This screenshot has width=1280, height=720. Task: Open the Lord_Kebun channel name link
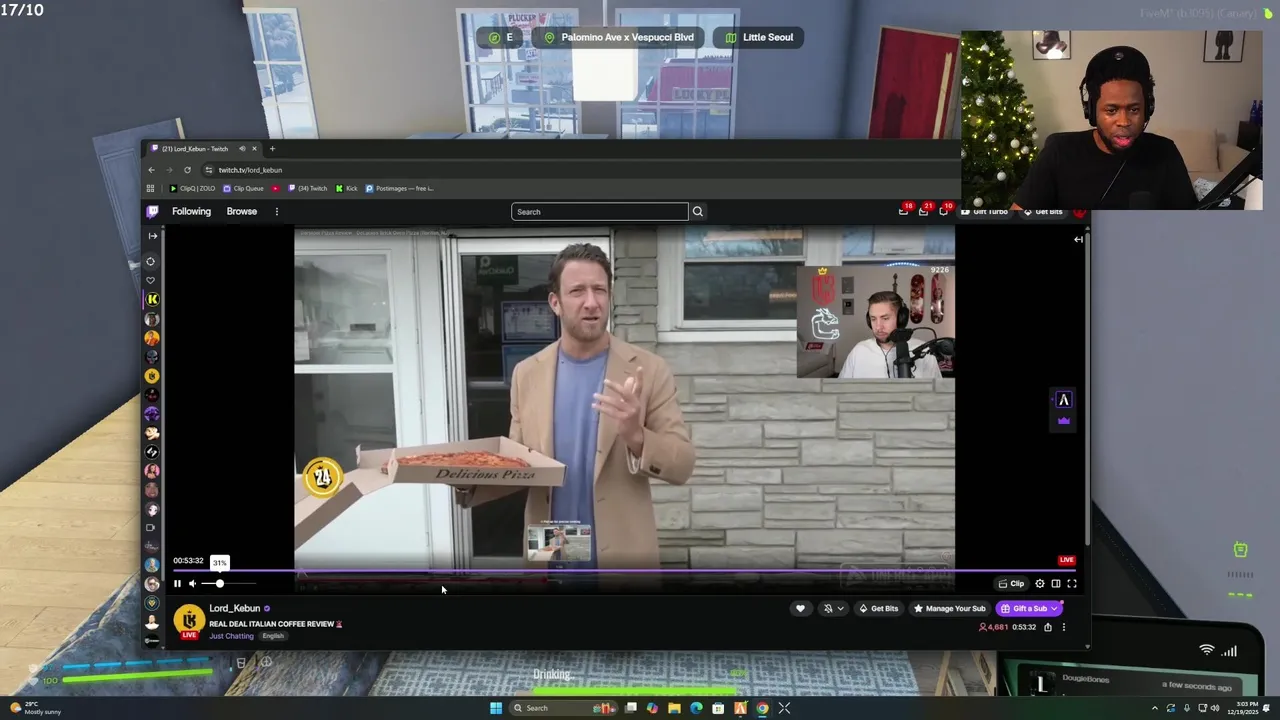tap(235, 608)
